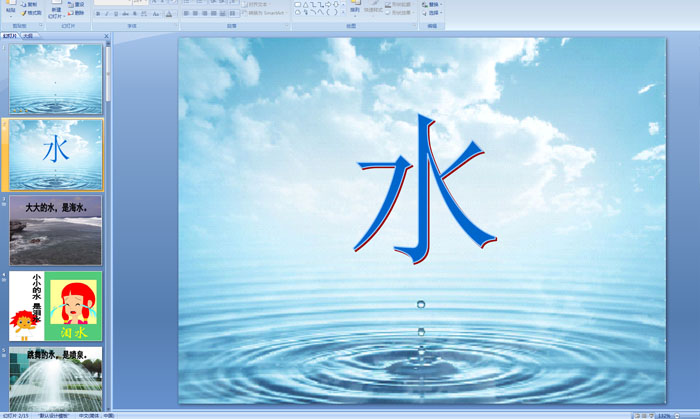Image resolution: width=700 pixels, height=419 pixels.
Task: Justify the paragraph text
Action: pos(213,14)
